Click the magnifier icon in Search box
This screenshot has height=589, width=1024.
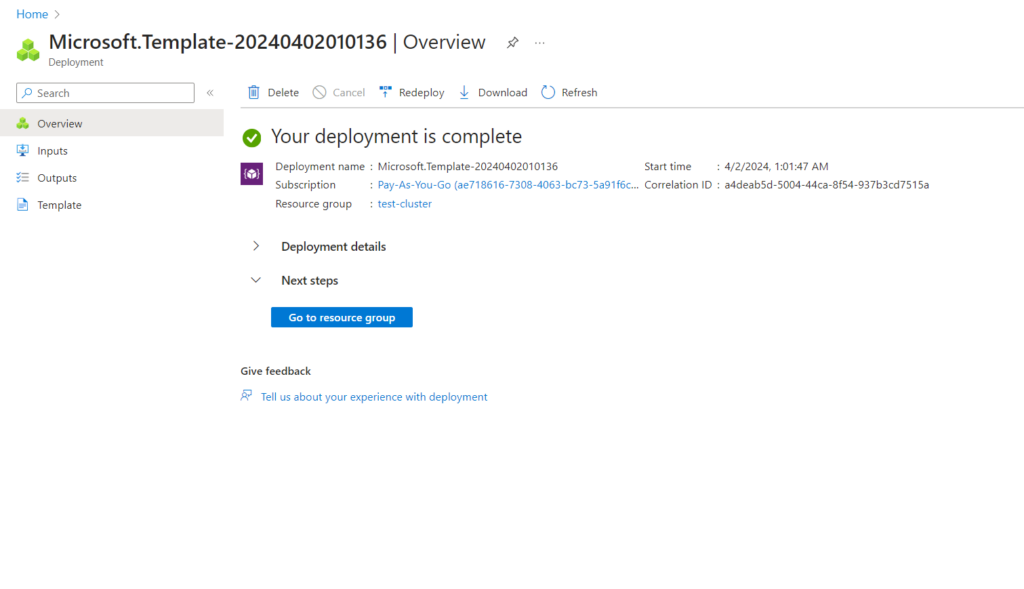27,93
